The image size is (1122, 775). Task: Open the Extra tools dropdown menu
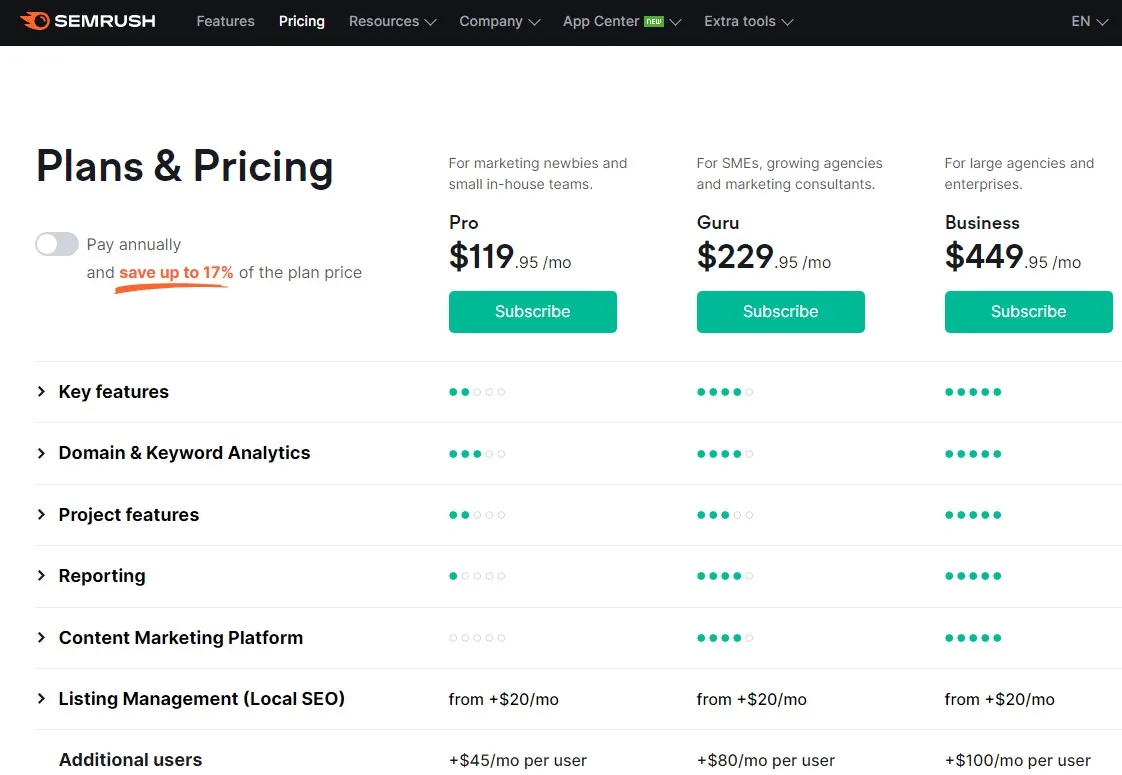pyautogui.click(x=748, y=21)
